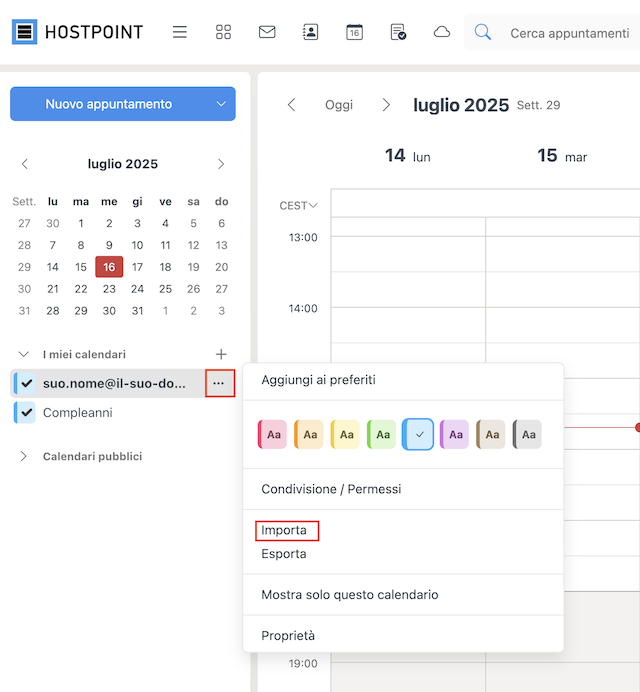This screenshot has width=640, height=692.
Task: Choose the green Aa color swatch
Action: 381,434
